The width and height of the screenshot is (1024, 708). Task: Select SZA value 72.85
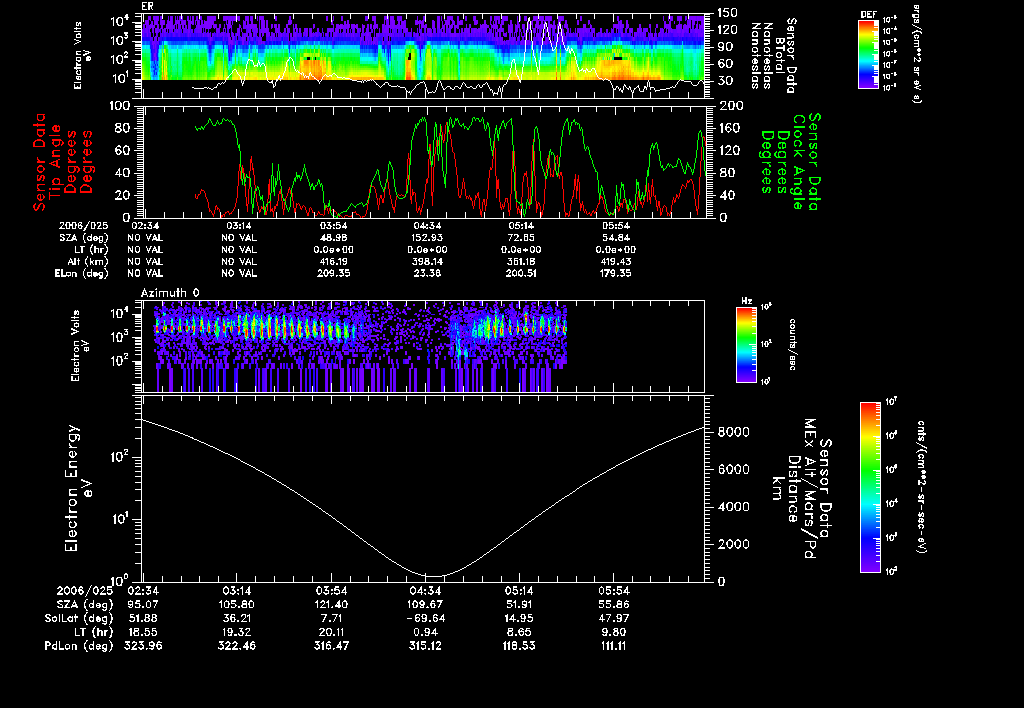coord(521,238)
